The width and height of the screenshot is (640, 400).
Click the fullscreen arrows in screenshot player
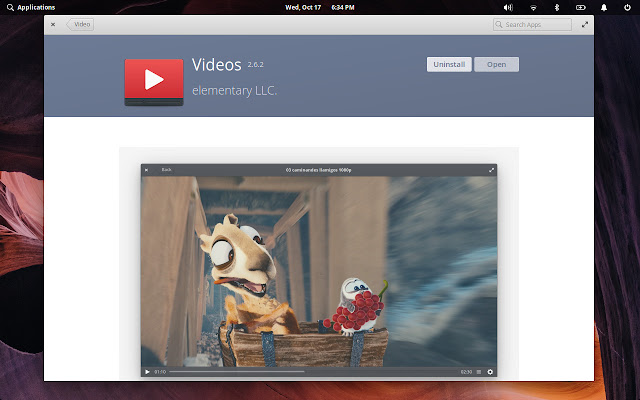coord(491,170)
